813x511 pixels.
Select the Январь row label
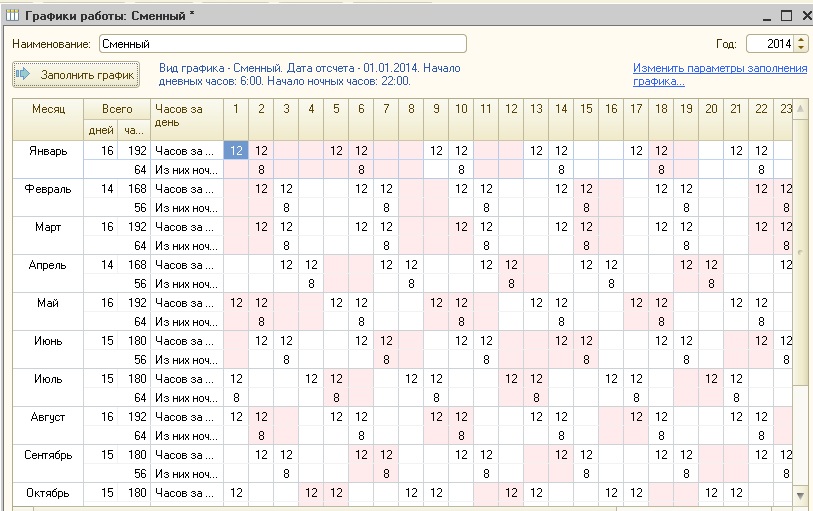click(x=49, y=151)
